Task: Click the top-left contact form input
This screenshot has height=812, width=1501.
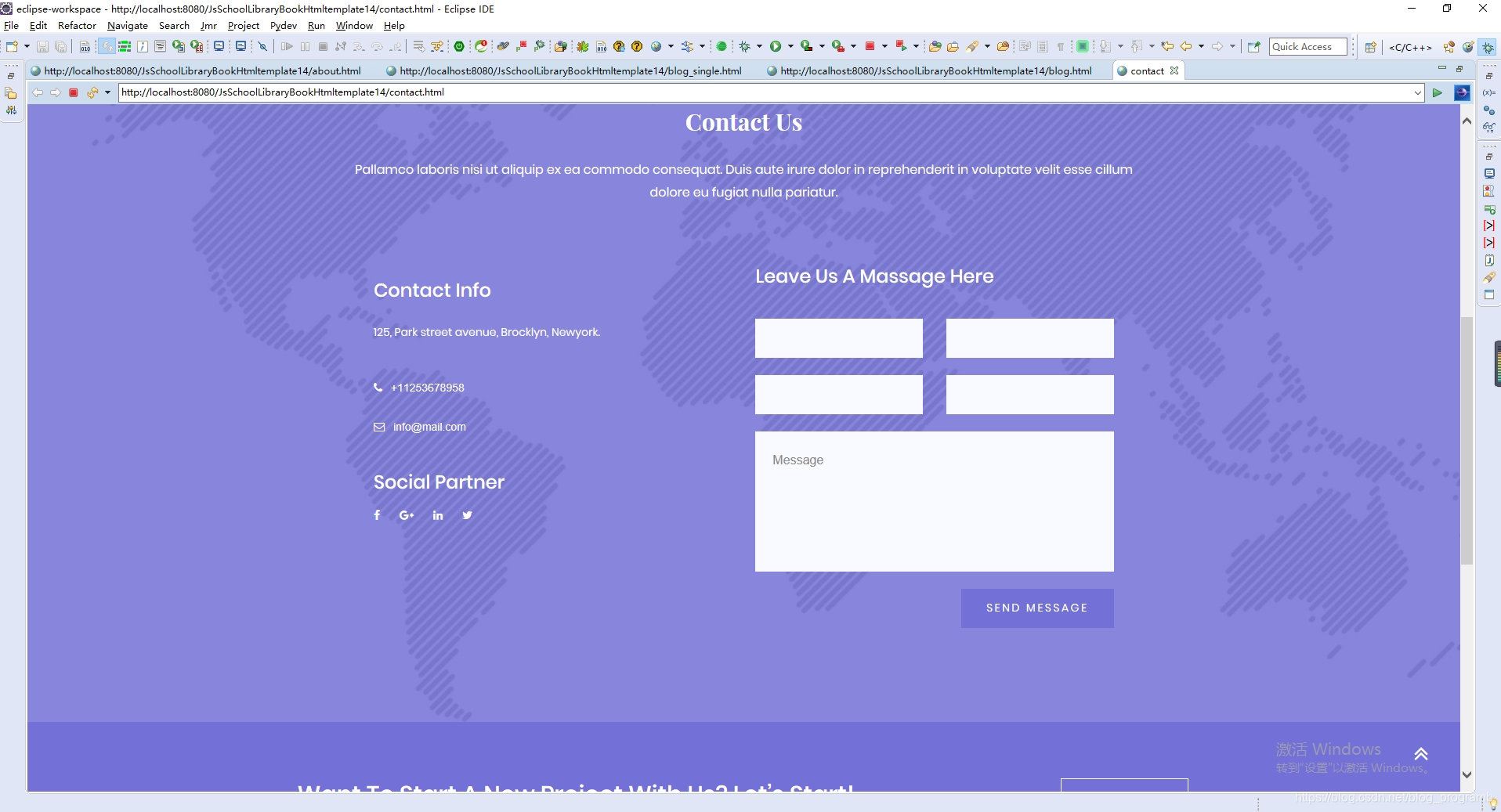Action: click(838, 338)
